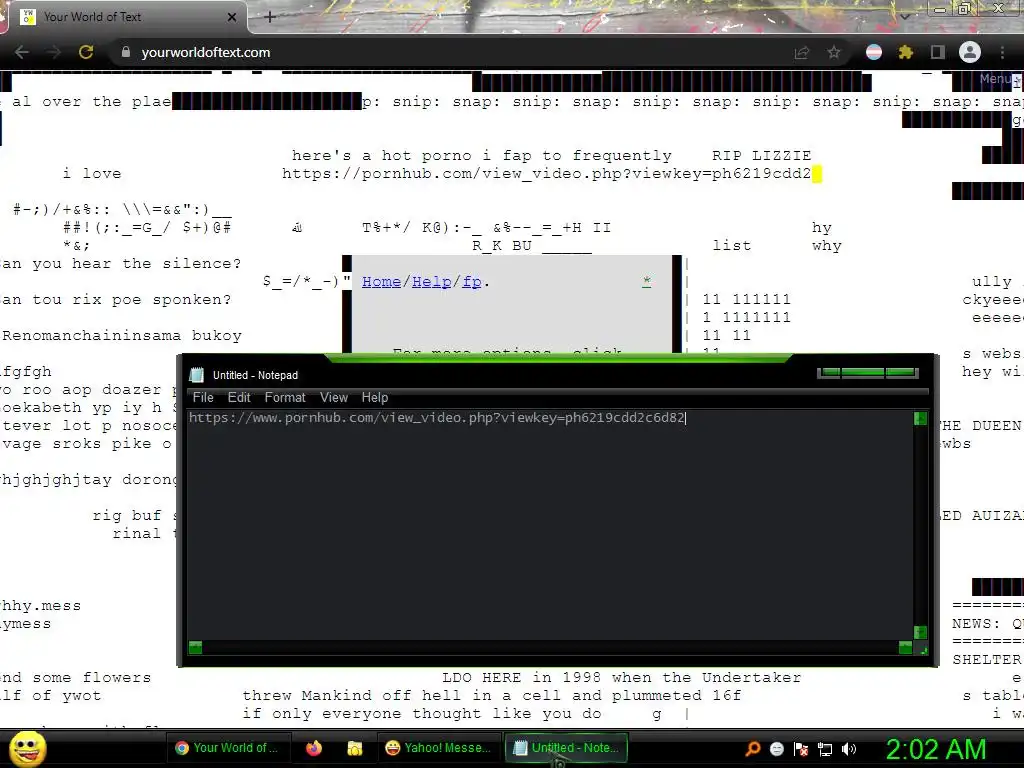Open the network tray icon

[x=825, y=749]
